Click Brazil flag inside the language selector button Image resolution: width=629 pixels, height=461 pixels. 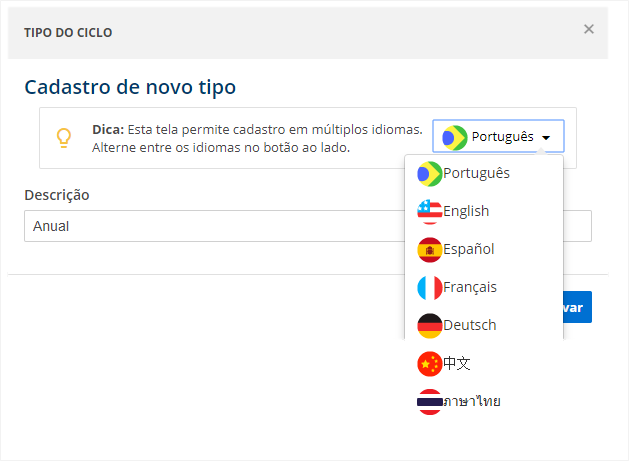pyautogui.click(x=455, y=137)
